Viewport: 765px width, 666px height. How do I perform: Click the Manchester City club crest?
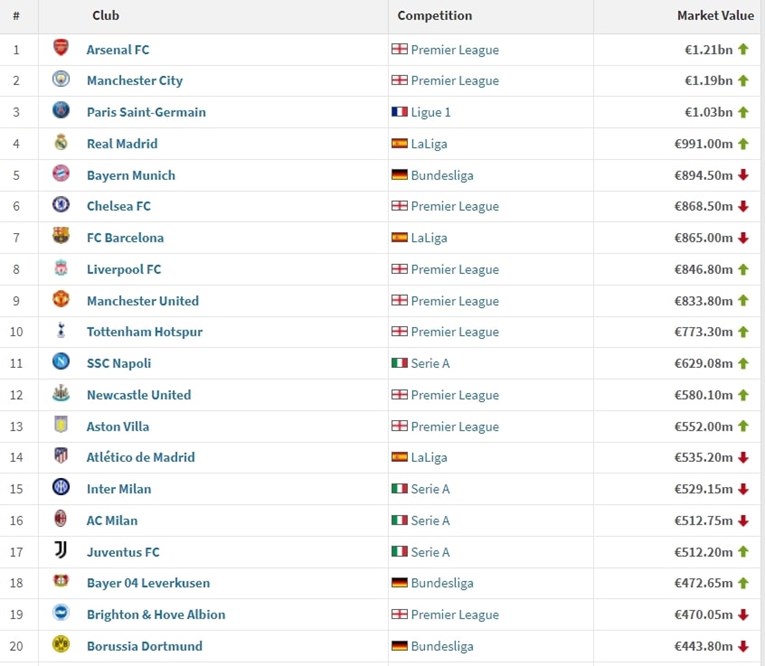click(61, 79)
